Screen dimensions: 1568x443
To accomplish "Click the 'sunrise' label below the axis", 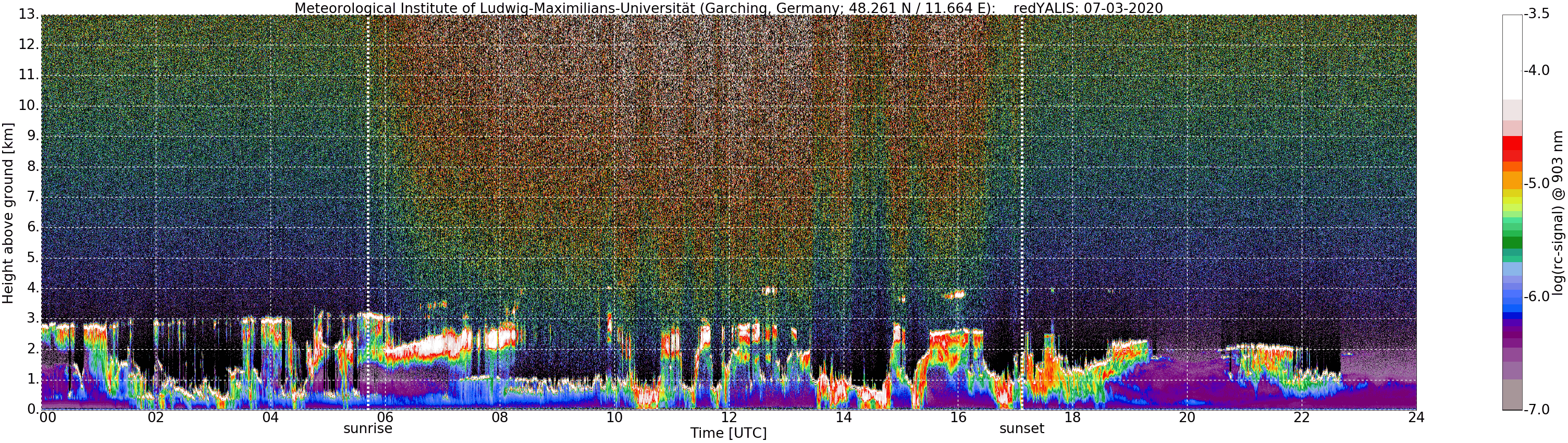I will [368, 428].
